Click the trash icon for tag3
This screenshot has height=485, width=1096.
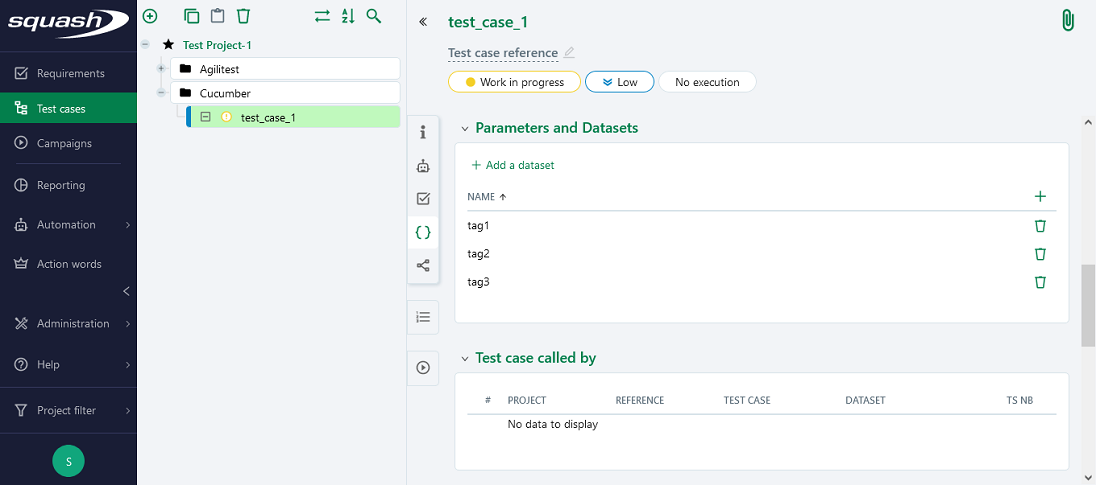click(x=1040, y=282)
